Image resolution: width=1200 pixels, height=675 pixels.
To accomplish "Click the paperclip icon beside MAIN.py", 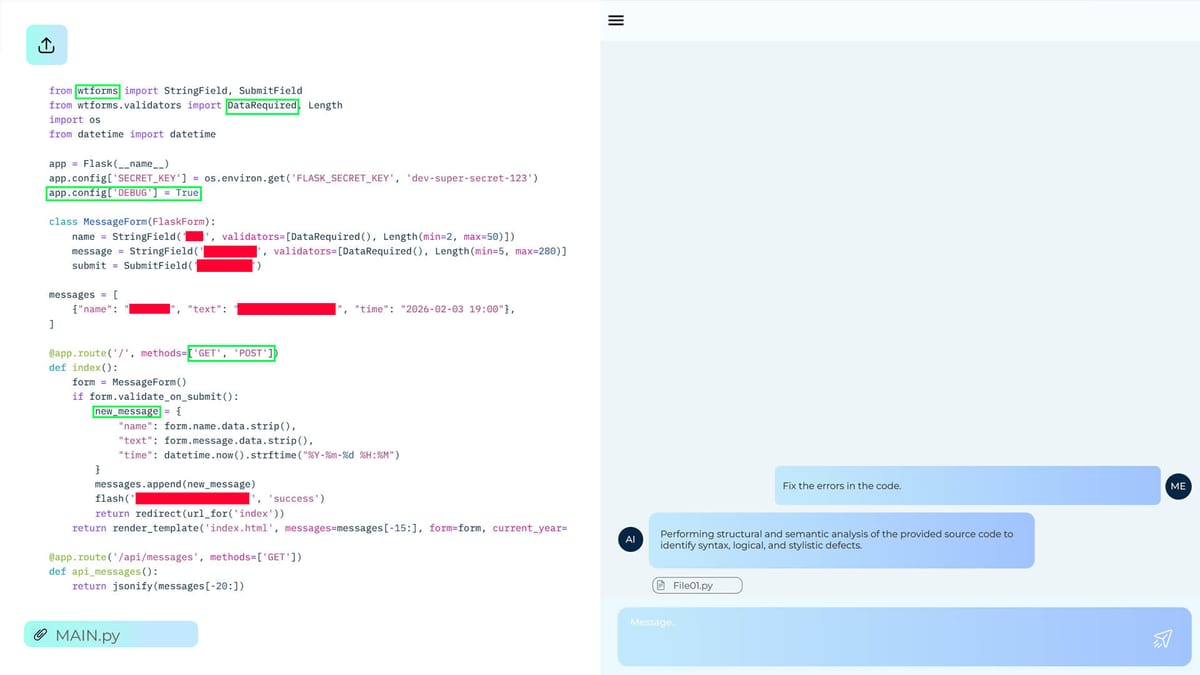I will [41, 635].
